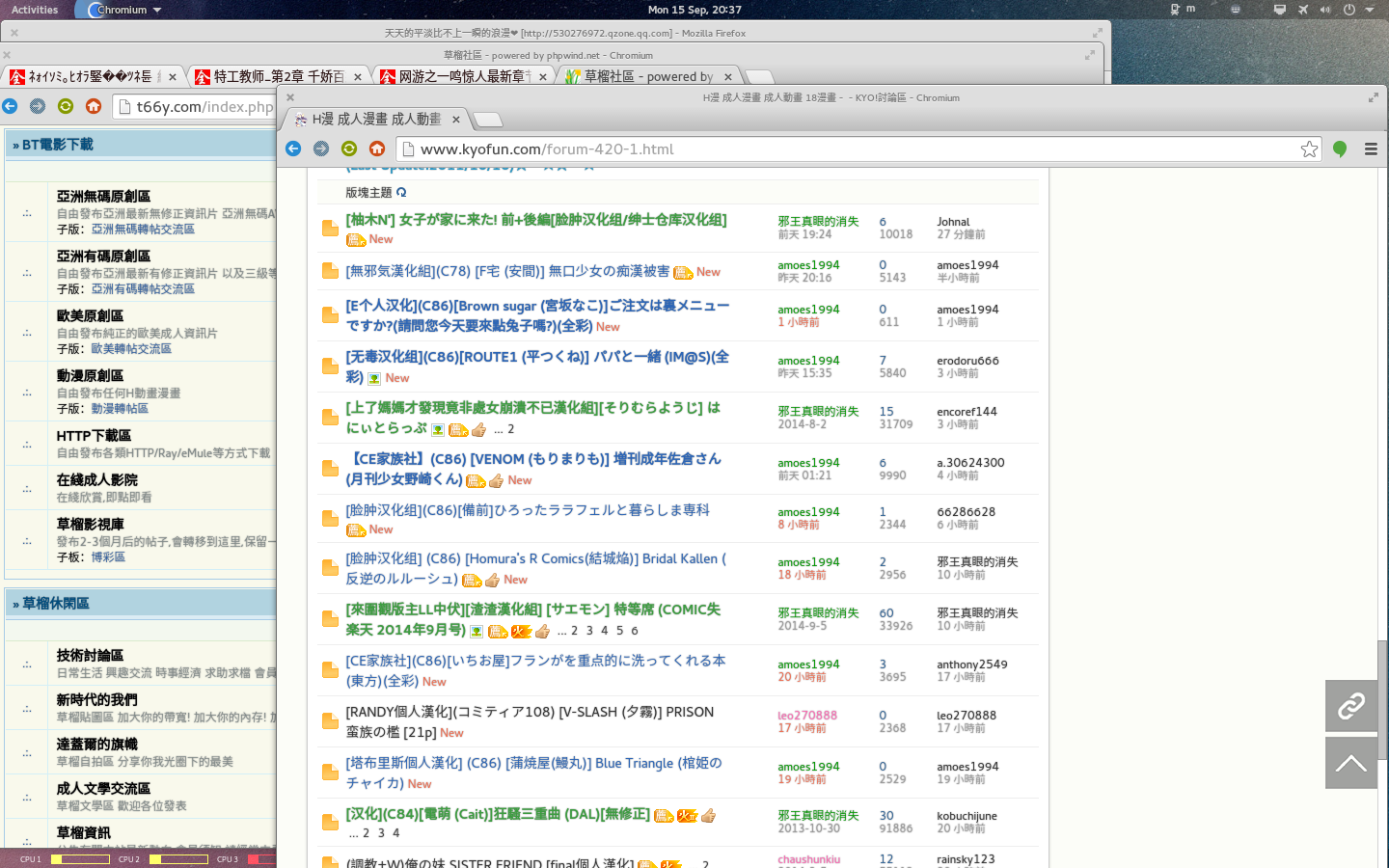The width and height of the screenshot is (1389, 868).
Task: Open 新時代的我們 forum link
Action: (x=96, y=700)
